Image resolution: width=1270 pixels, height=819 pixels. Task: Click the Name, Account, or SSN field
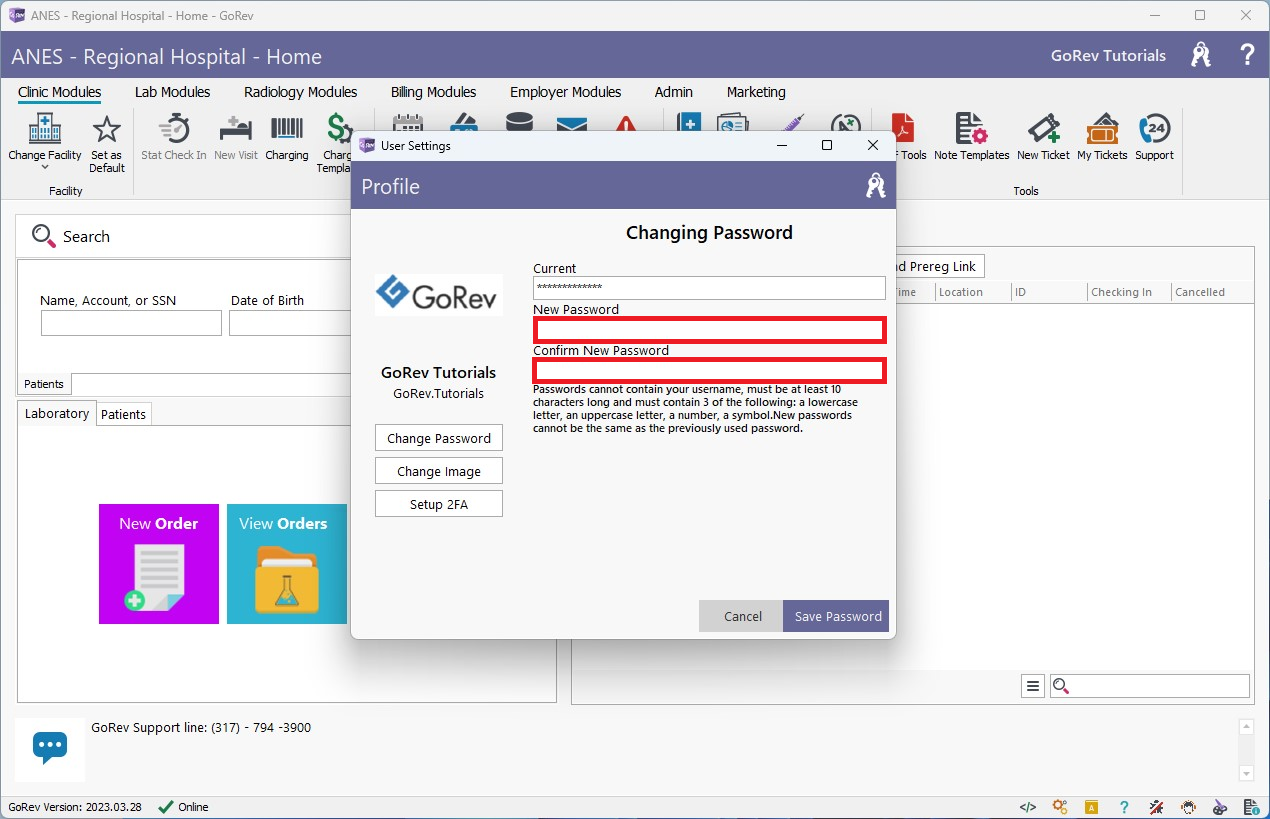pos(131,323)
